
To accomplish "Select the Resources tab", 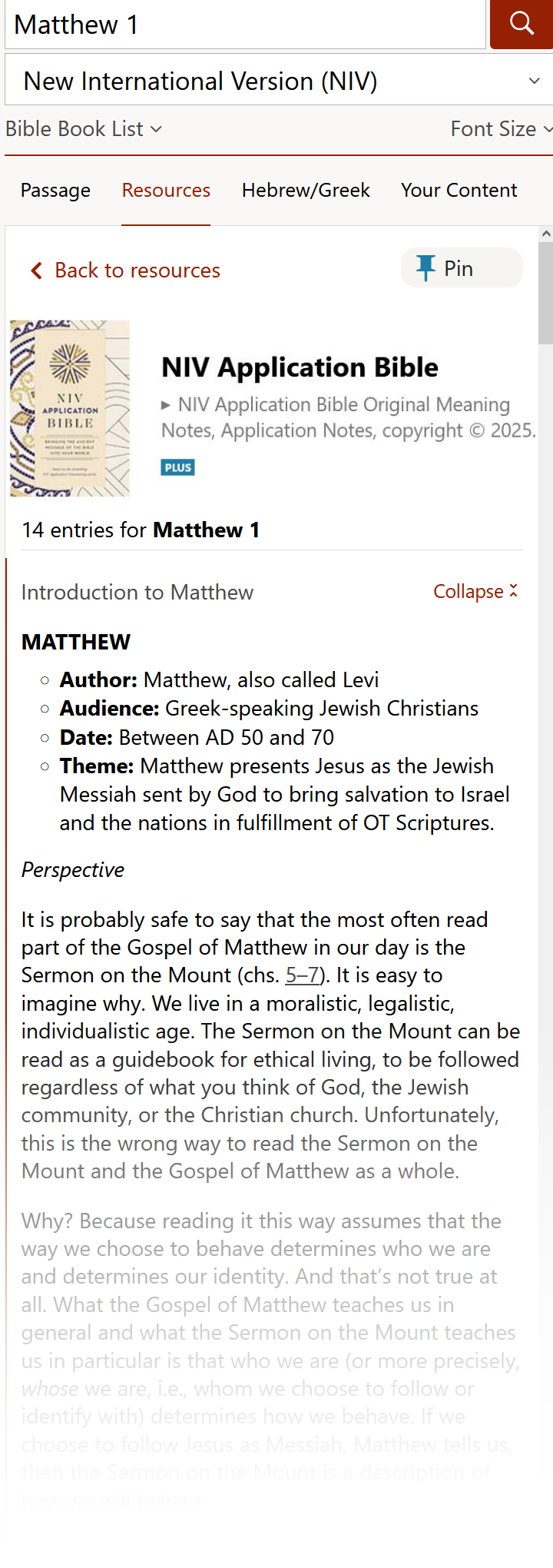I will 165,190.
